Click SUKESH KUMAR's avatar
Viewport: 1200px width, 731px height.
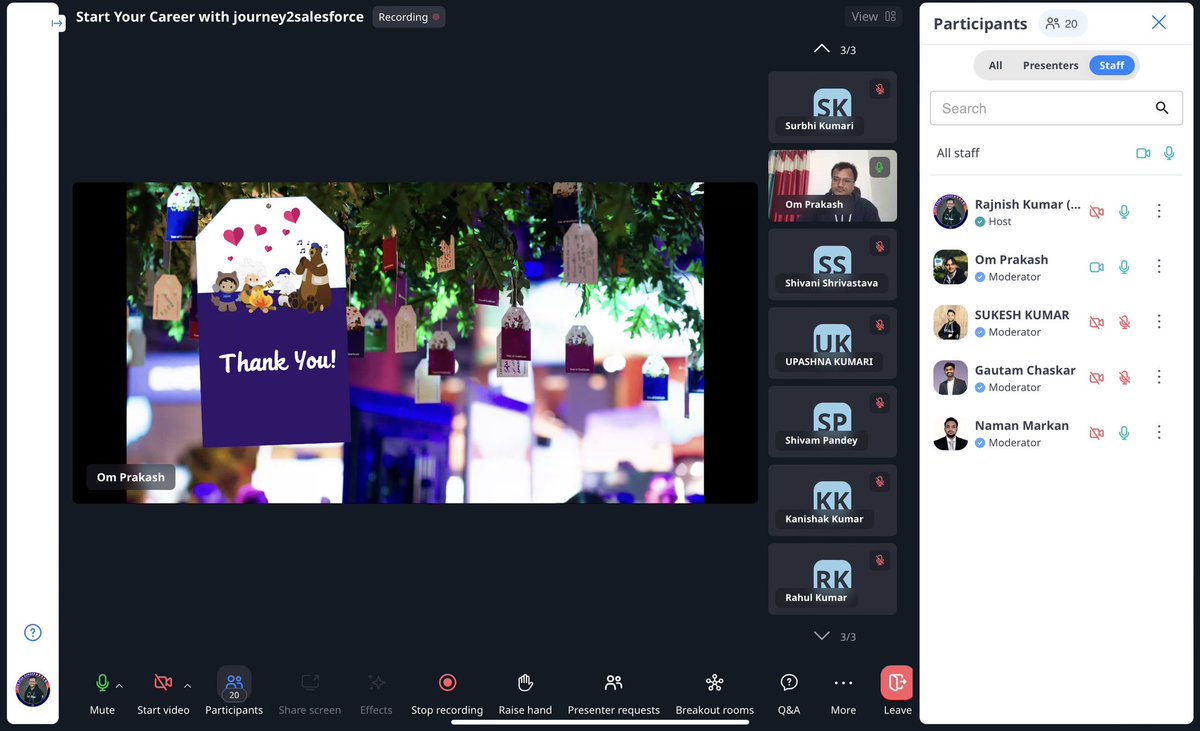pos(950,322)
